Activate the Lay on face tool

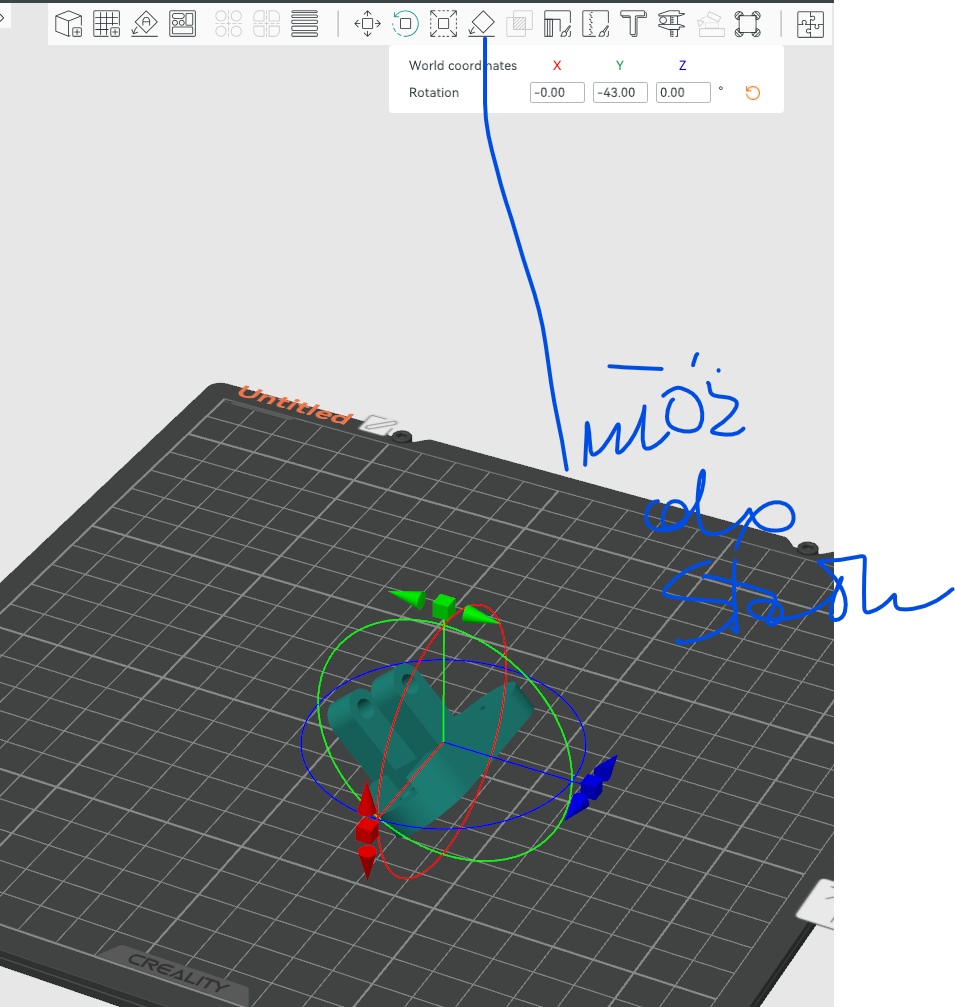[x=482, y=24]
